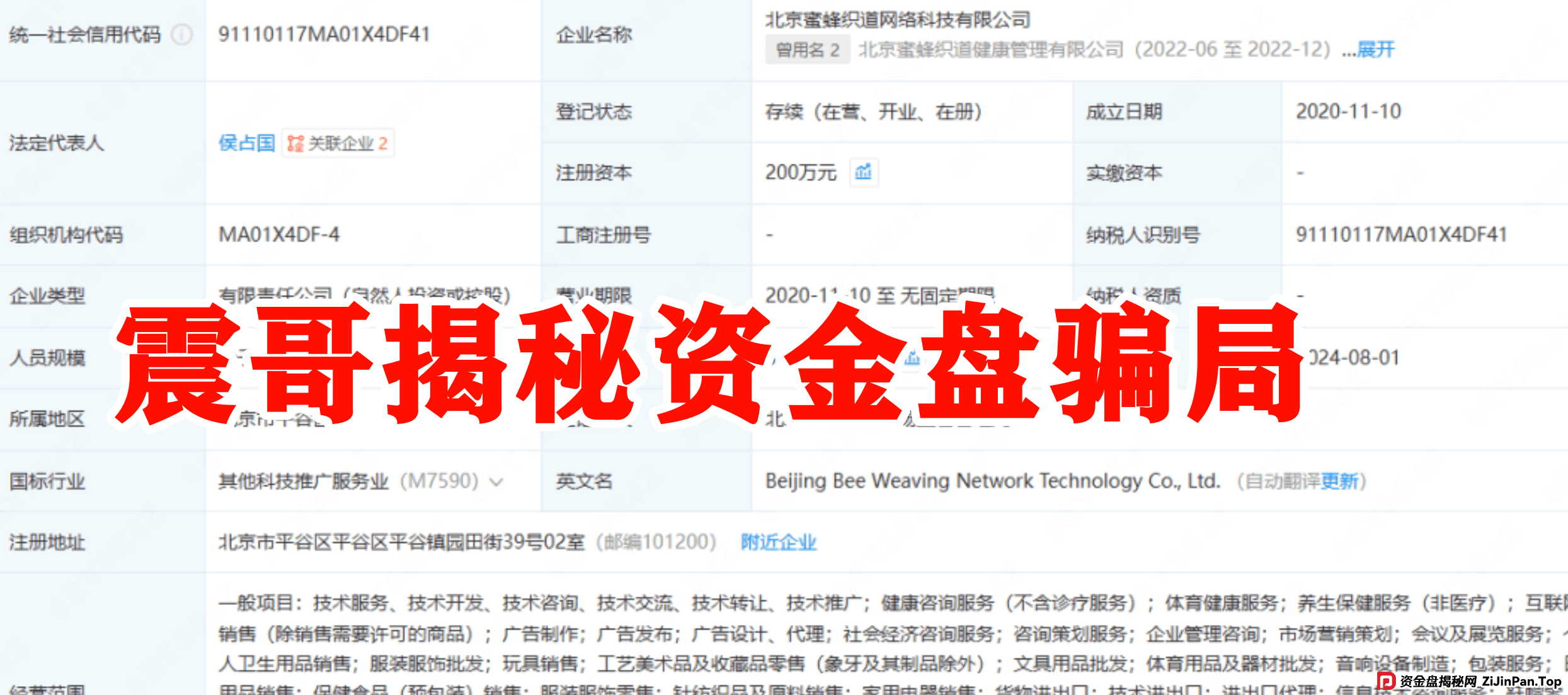1568x695 pixels.
Task: Open the company history chart icon for registered capital
Action: click(863, 173)
